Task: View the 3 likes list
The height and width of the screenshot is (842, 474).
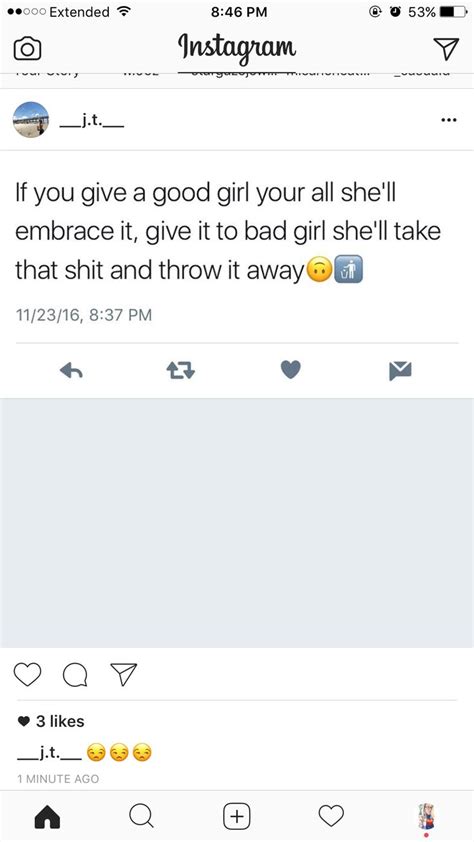Action: pyautogui.click(x=51, y=721)
